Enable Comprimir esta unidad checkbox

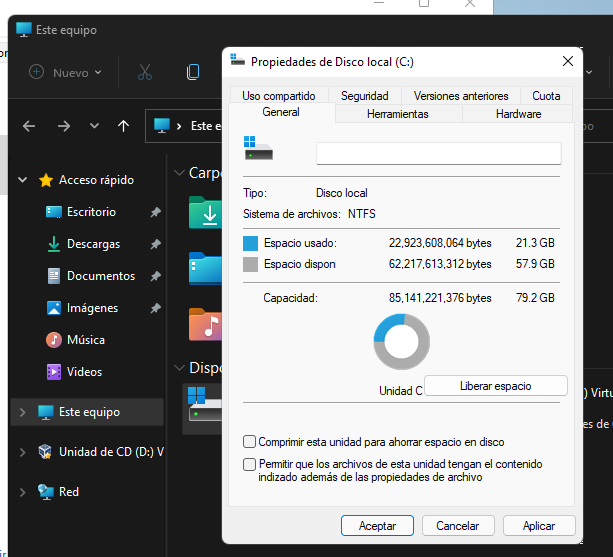coord(249,442)
